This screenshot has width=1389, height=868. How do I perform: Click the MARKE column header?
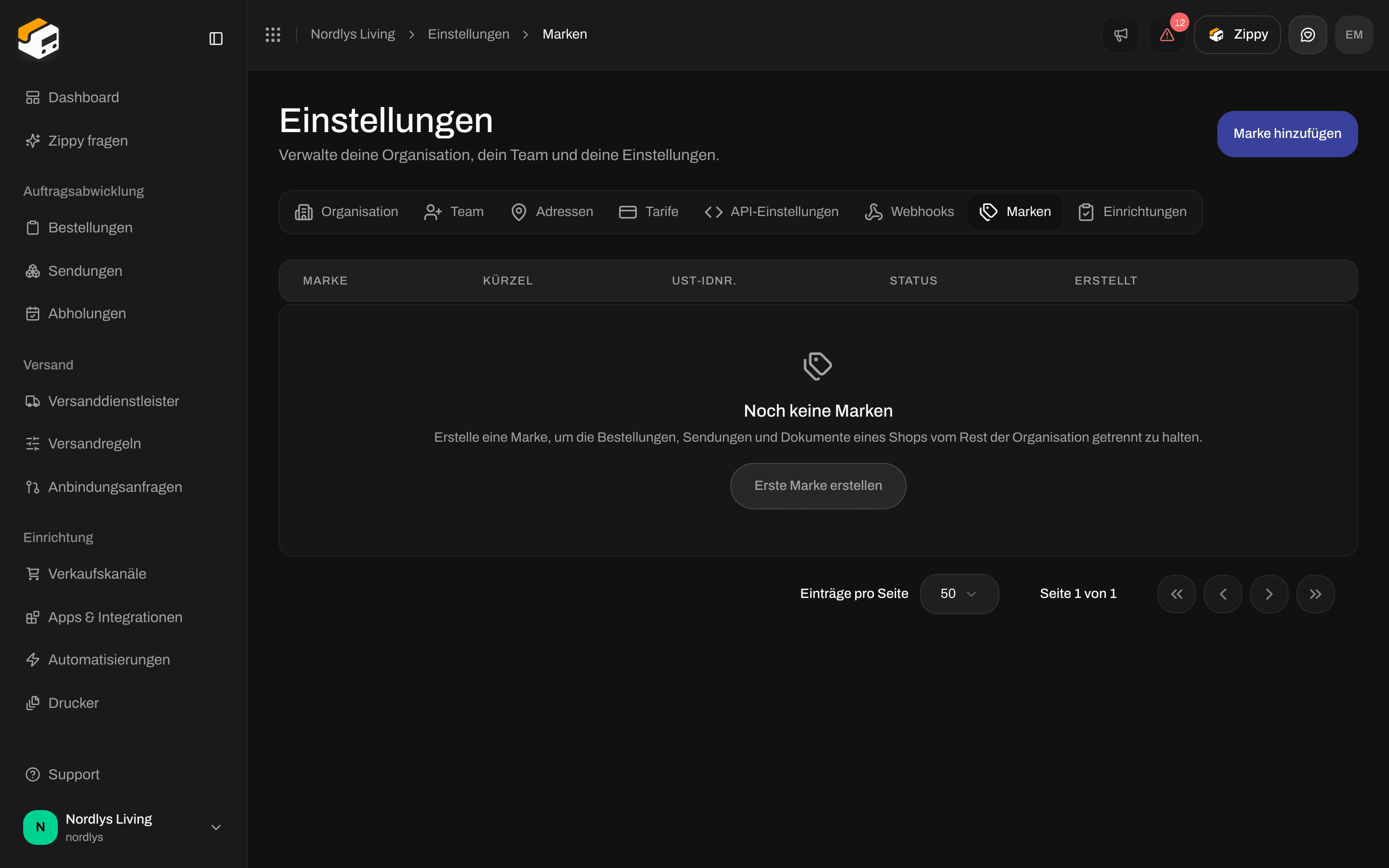325,281
